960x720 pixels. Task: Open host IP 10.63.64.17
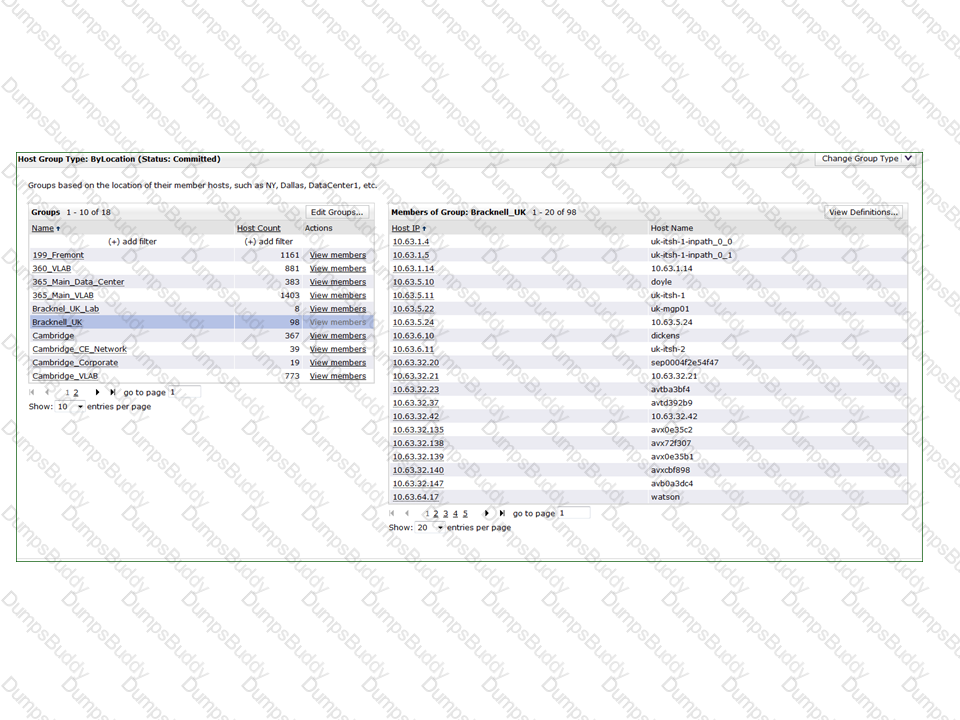(416, 498)
